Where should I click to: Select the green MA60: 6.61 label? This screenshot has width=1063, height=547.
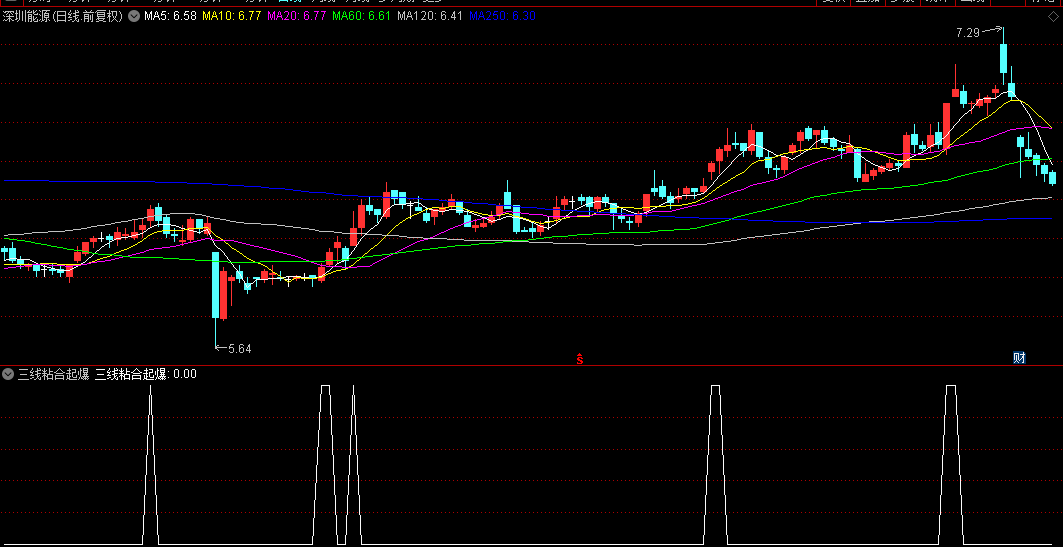[x=361, y=16]
